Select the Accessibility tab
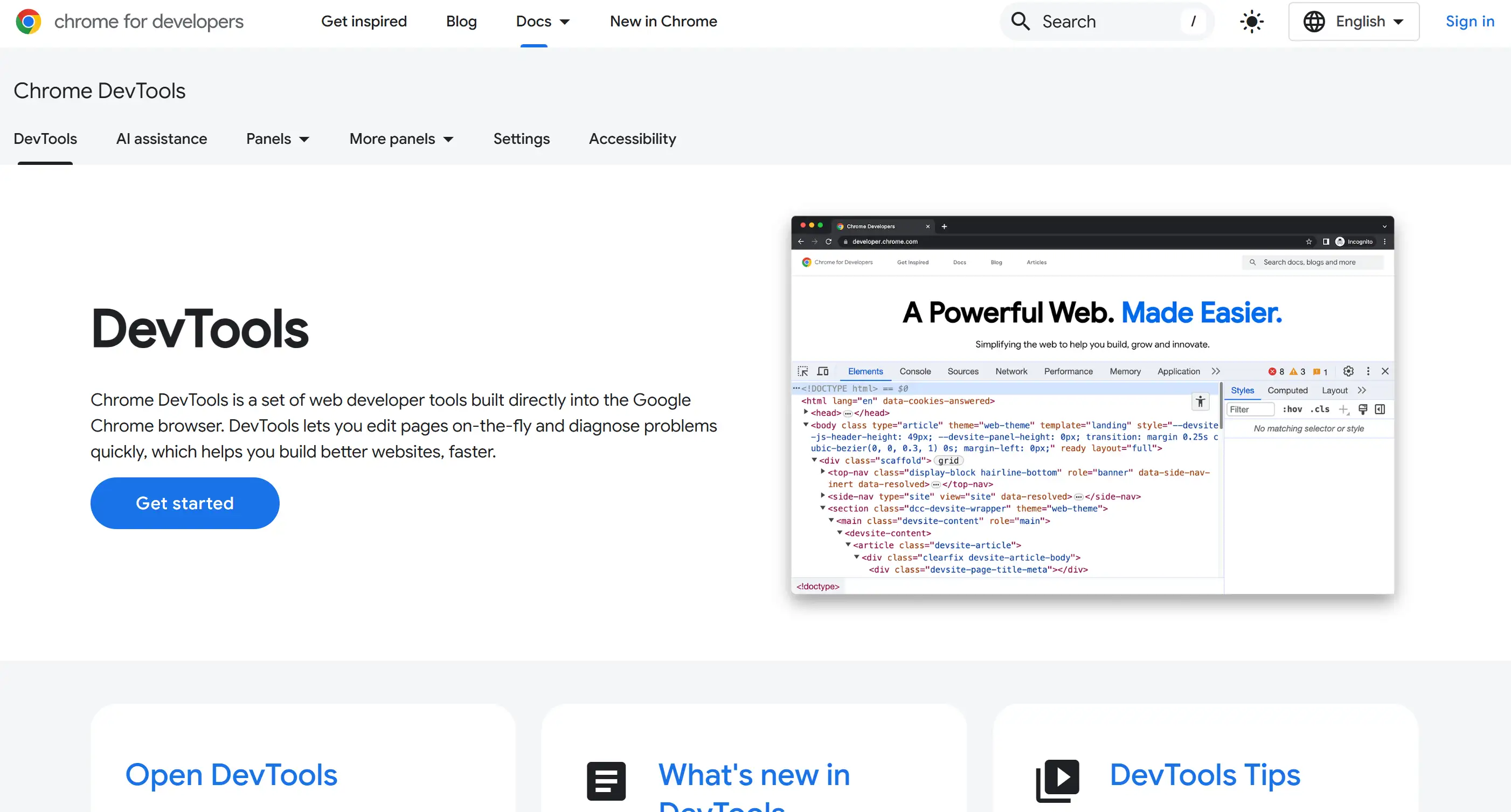 632,139
